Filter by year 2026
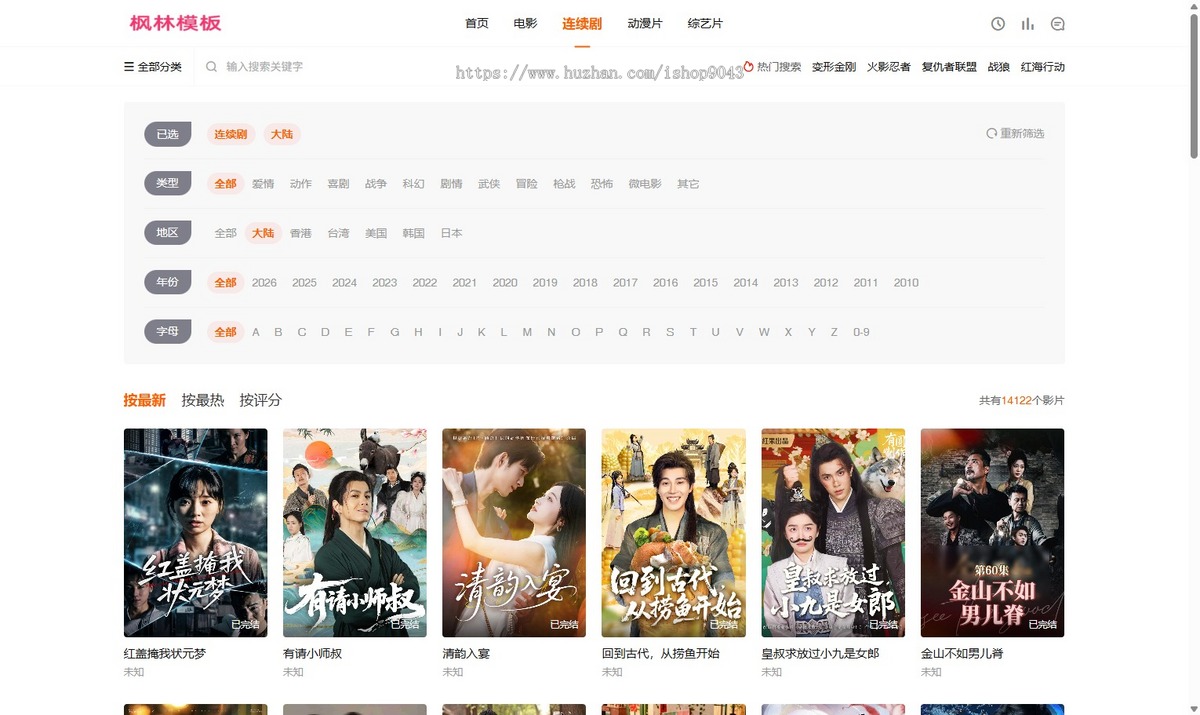 [x=264, y=283]
